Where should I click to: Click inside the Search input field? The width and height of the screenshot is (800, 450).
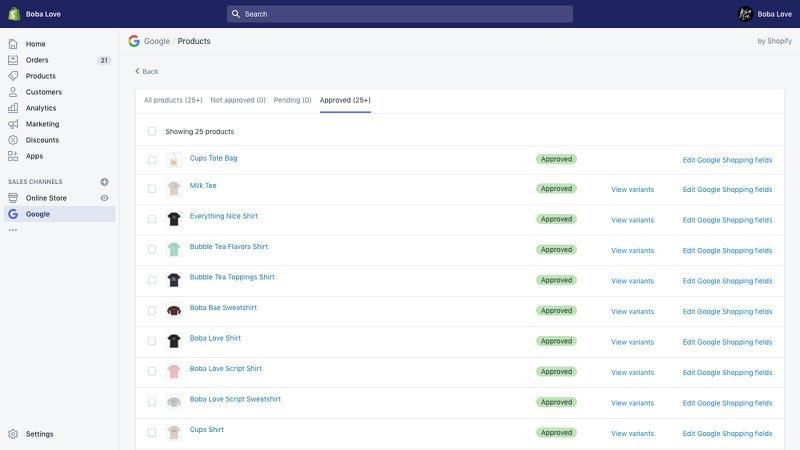(x=399, y=14)
